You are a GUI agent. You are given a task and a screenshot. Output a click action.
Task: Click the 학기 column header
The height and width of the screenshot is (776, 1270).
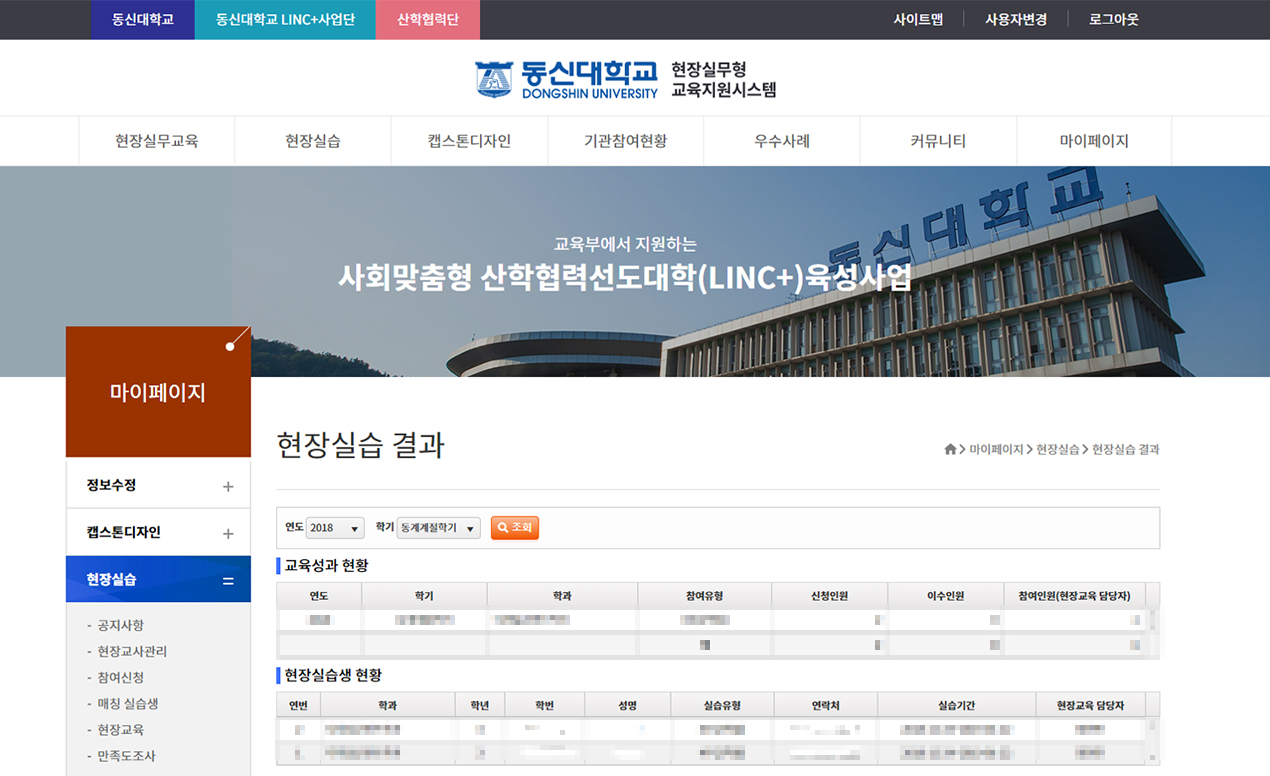point(424,596)
